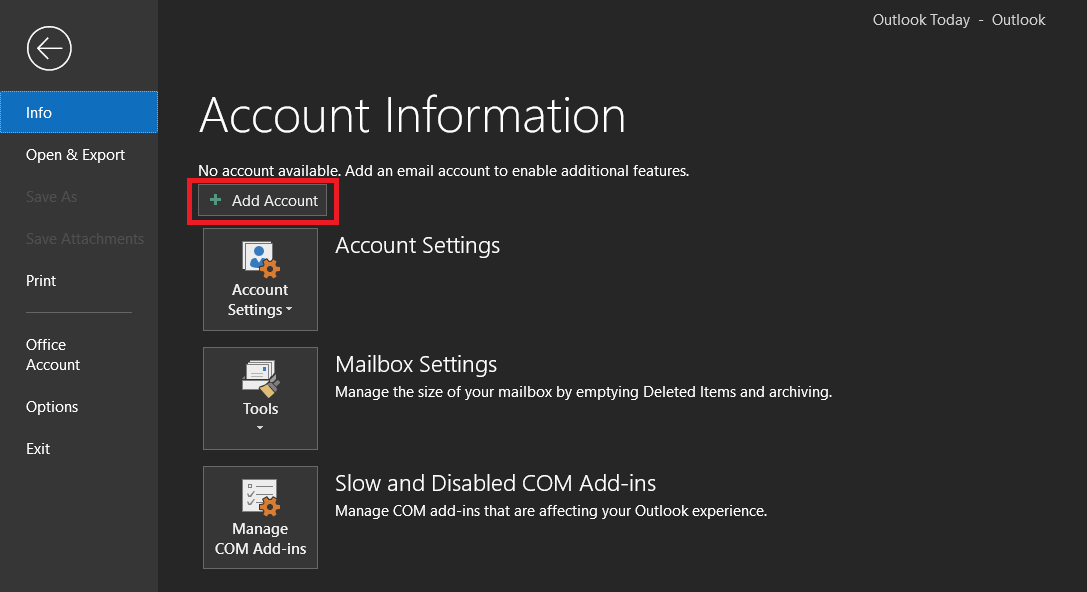Click the 'No account available' message text

[444, 171]
